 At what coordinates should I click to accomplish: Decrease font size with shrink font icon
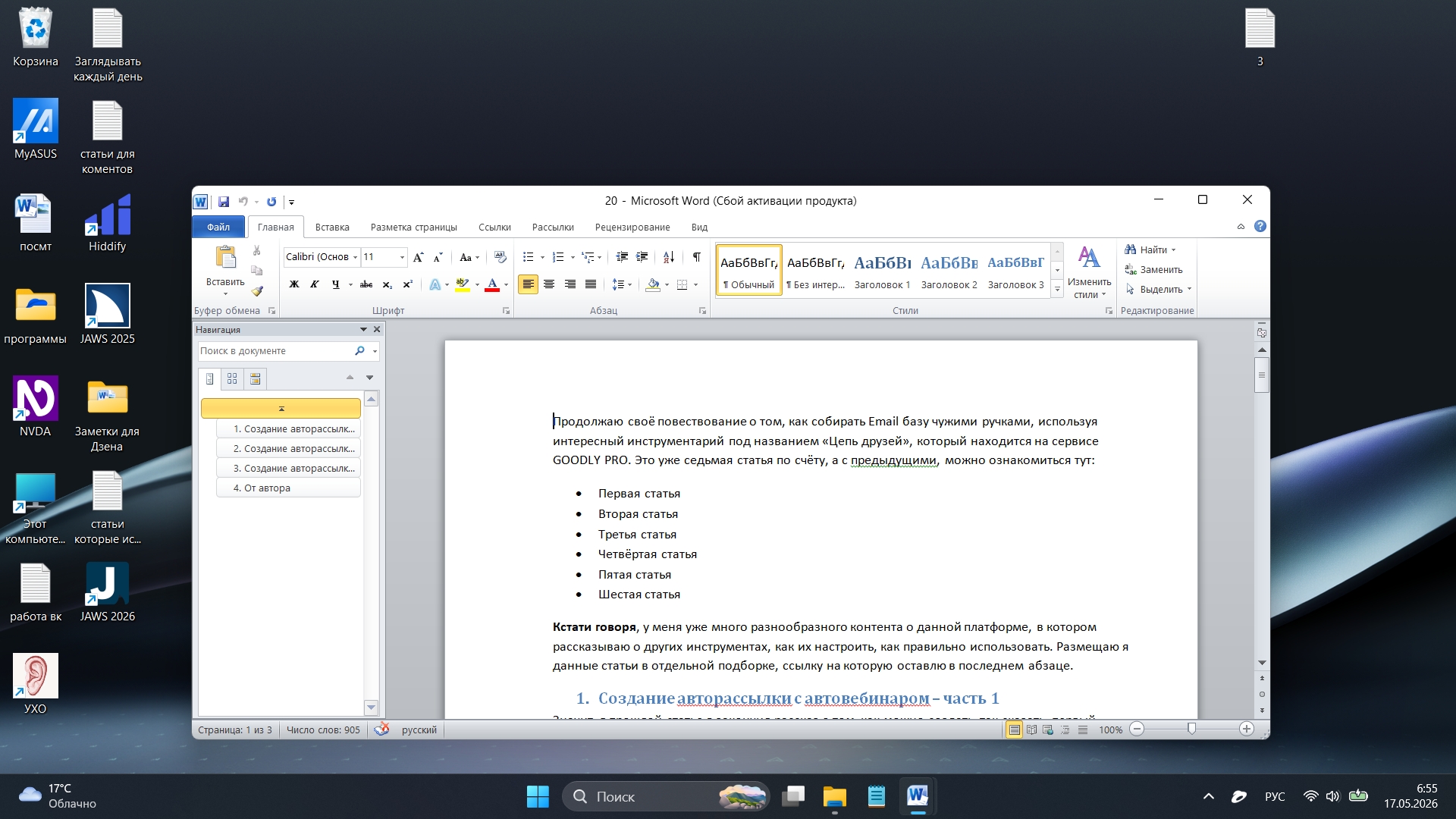click(x=438, y=257)
